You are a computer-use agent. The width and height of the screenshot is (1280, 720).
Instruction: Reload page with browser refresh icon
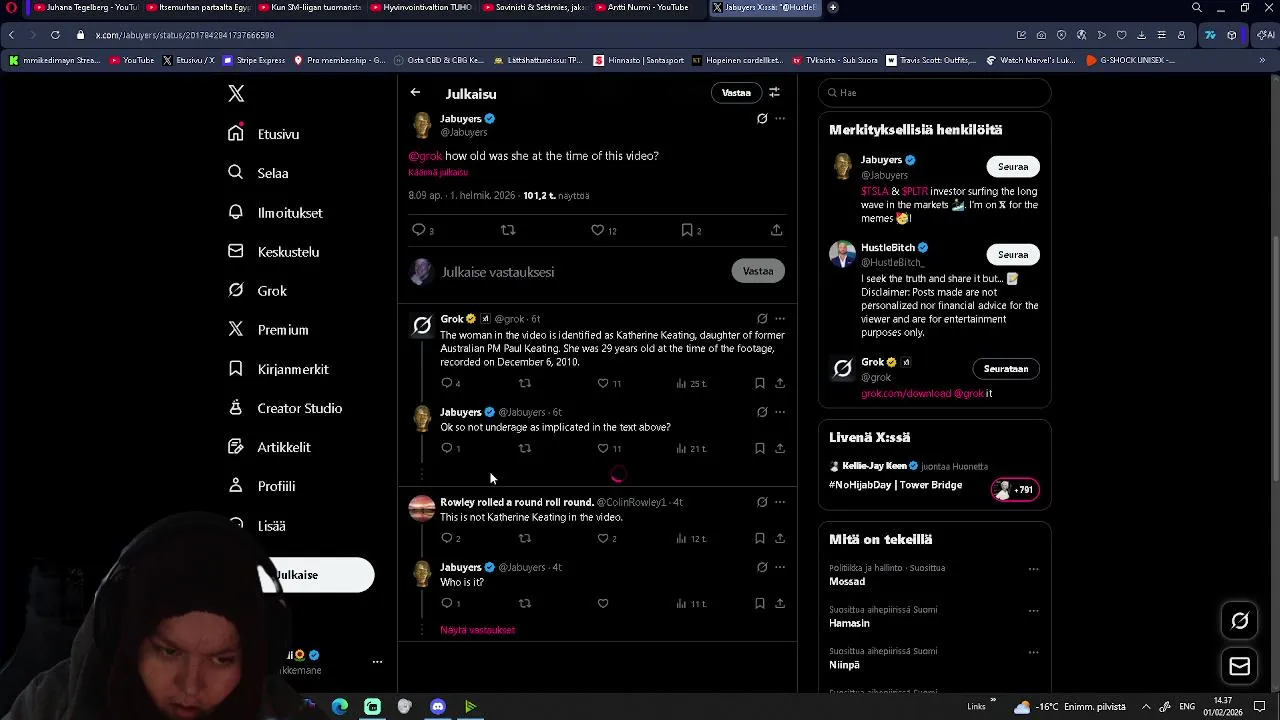[x=55, y=35]
